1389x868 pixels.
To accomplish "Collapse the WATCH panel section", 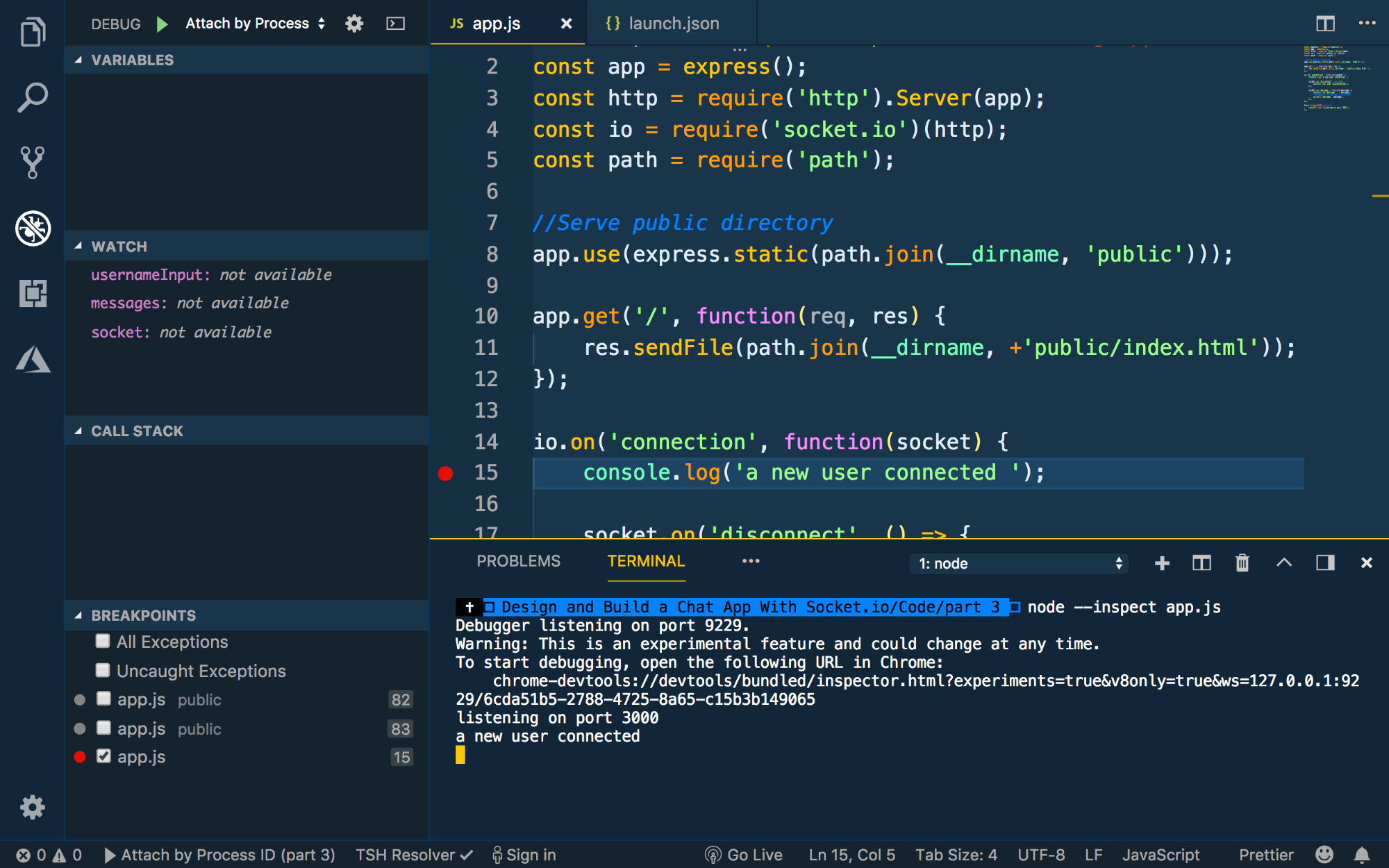I will coord(80,246).
